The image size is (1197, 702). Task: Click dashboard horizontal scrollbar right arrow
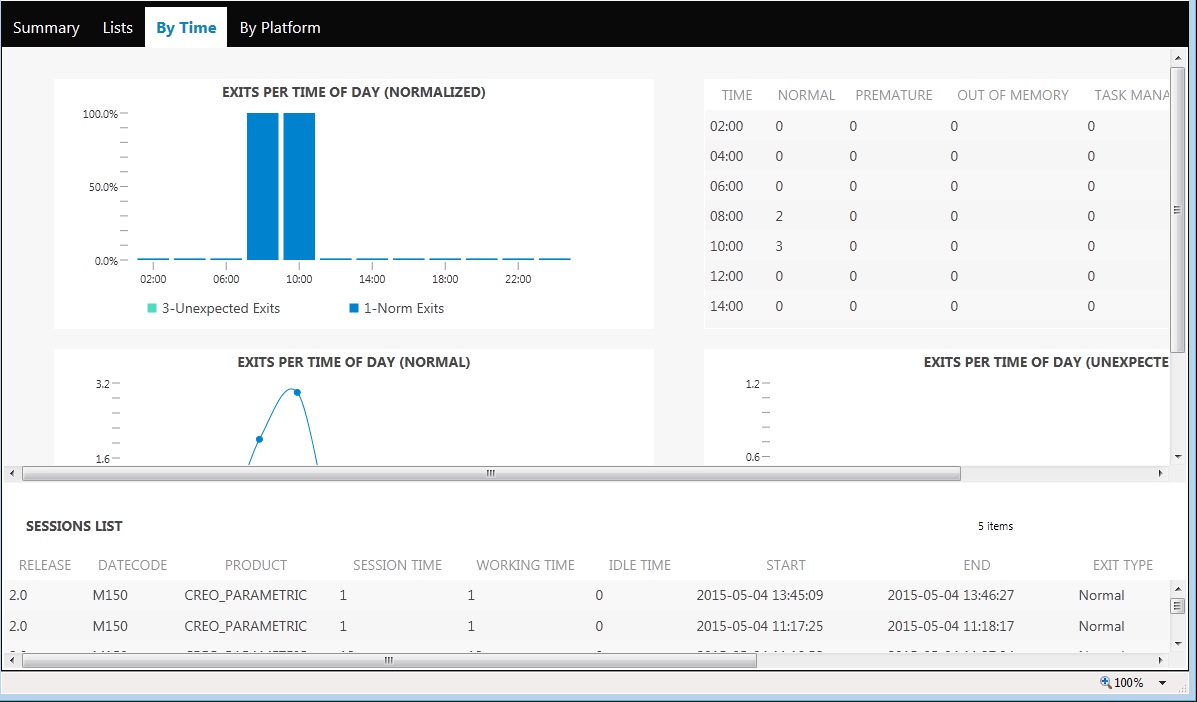[1160, 473]
